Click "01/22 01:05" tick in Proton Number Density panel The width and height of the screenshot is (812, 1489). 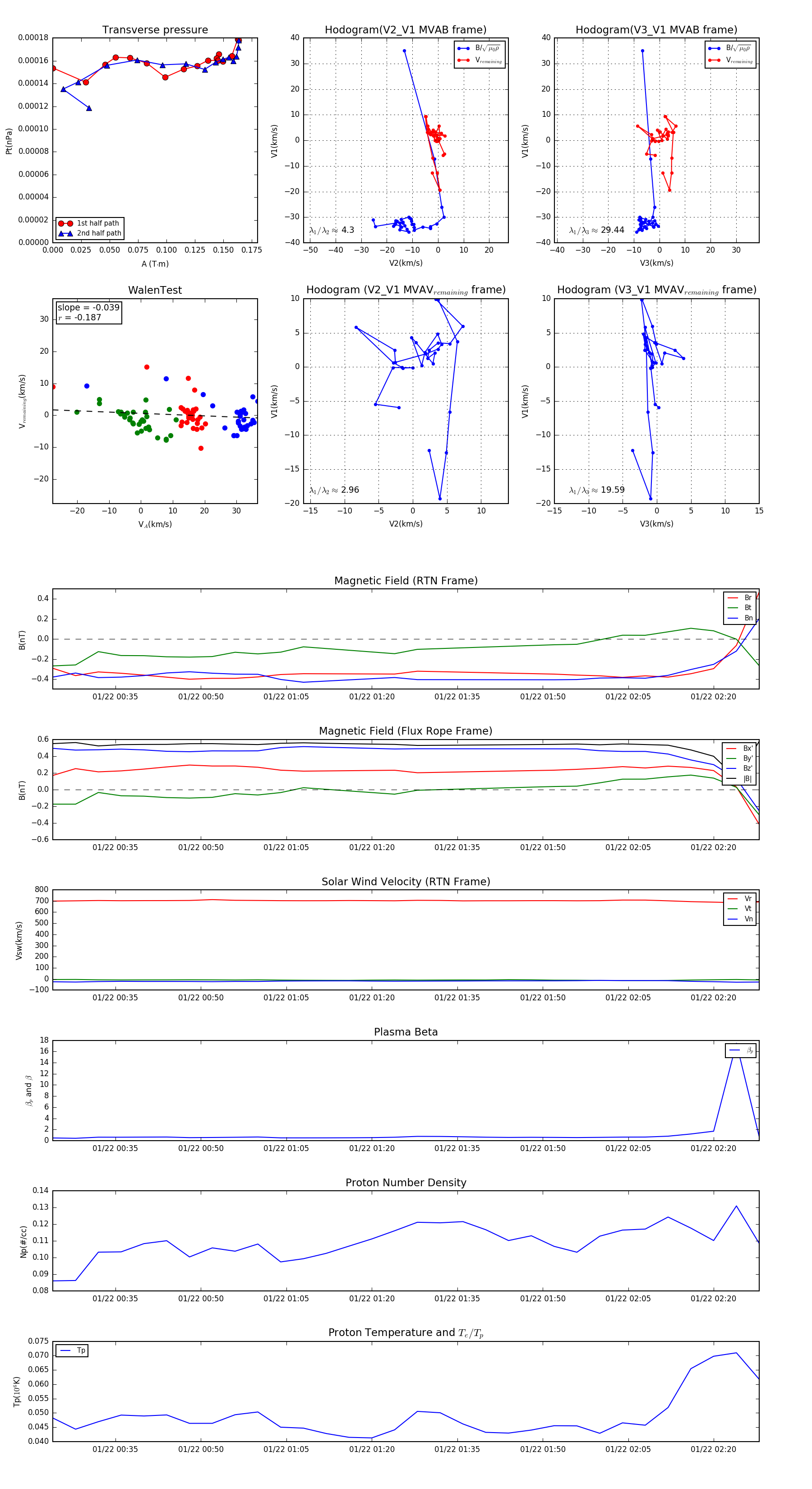(x=286, y=1299)
